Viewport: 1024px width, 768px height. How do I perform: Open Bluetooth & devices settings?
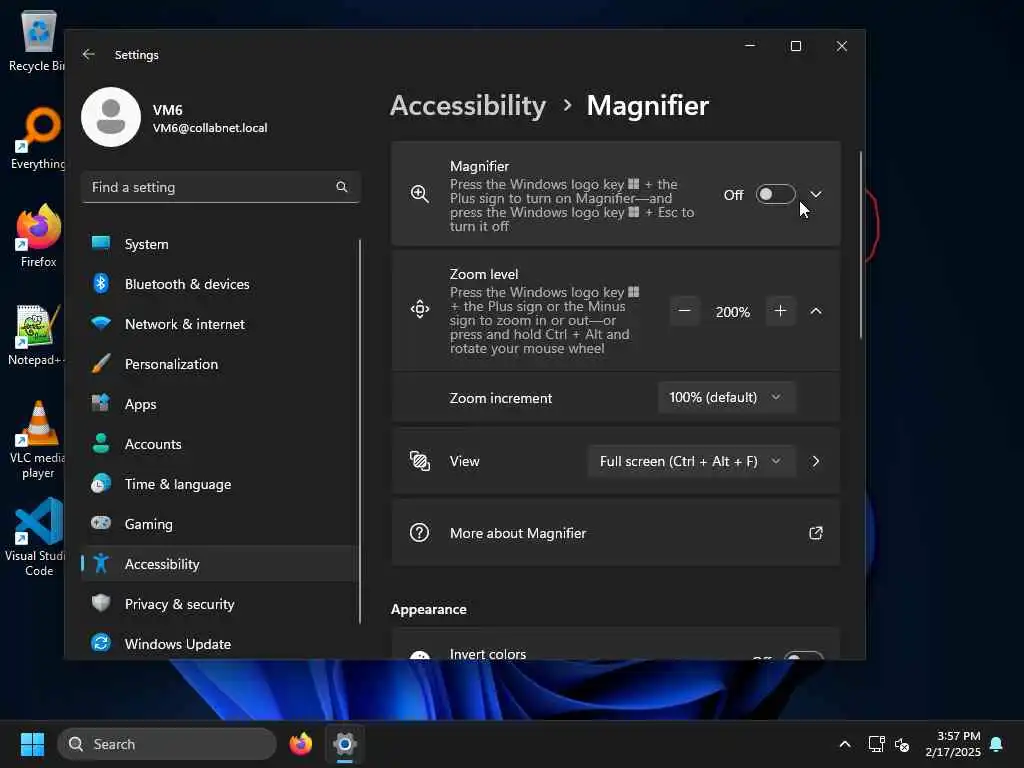click(x=220, y=284)
